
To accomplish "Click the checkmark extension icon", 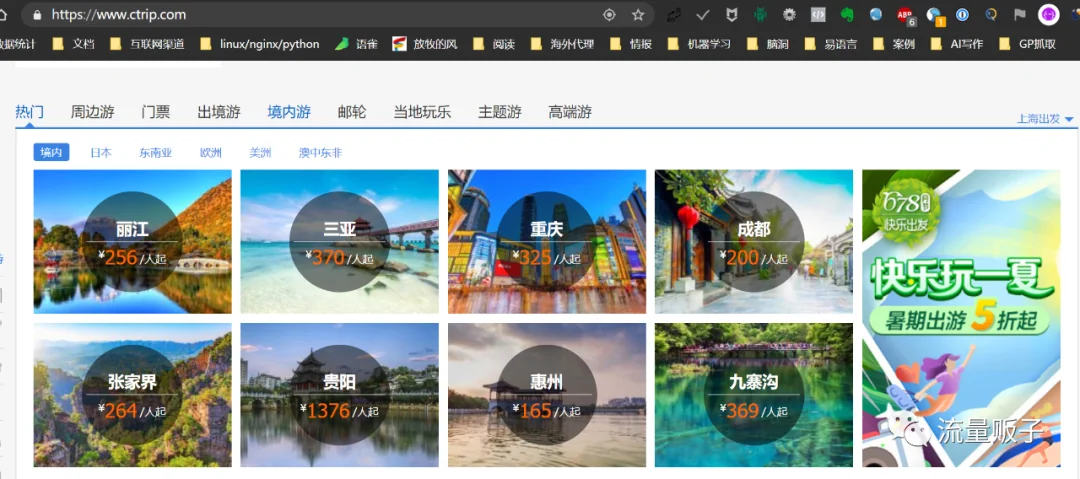I will (703, 14).
